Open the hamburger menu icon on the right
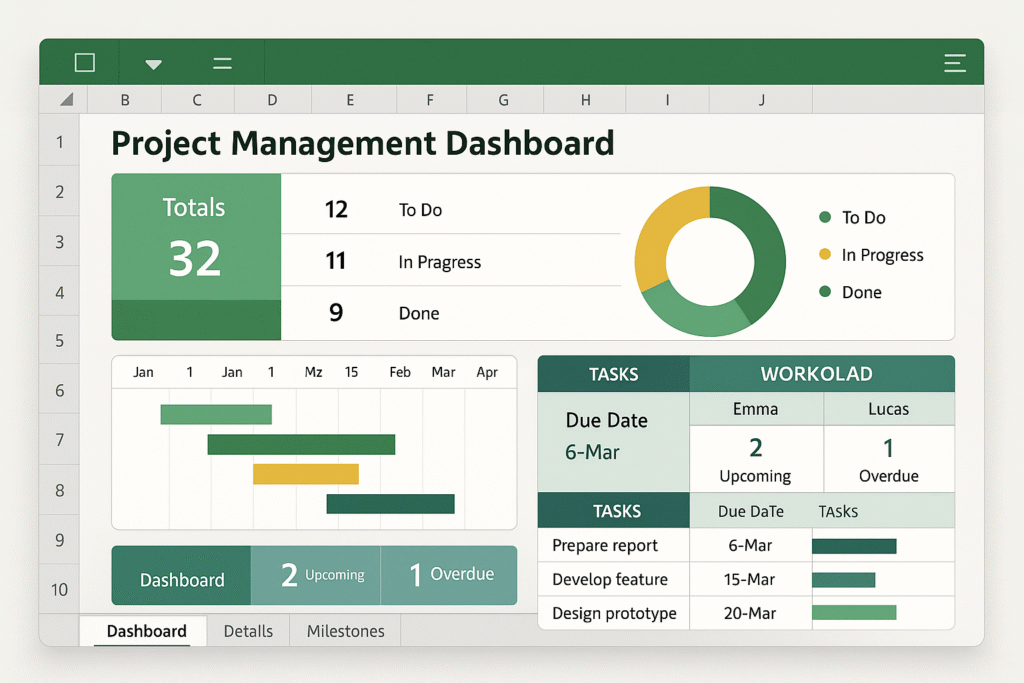1024x683 pixels. pyautogui.click(x=955, y=61)
